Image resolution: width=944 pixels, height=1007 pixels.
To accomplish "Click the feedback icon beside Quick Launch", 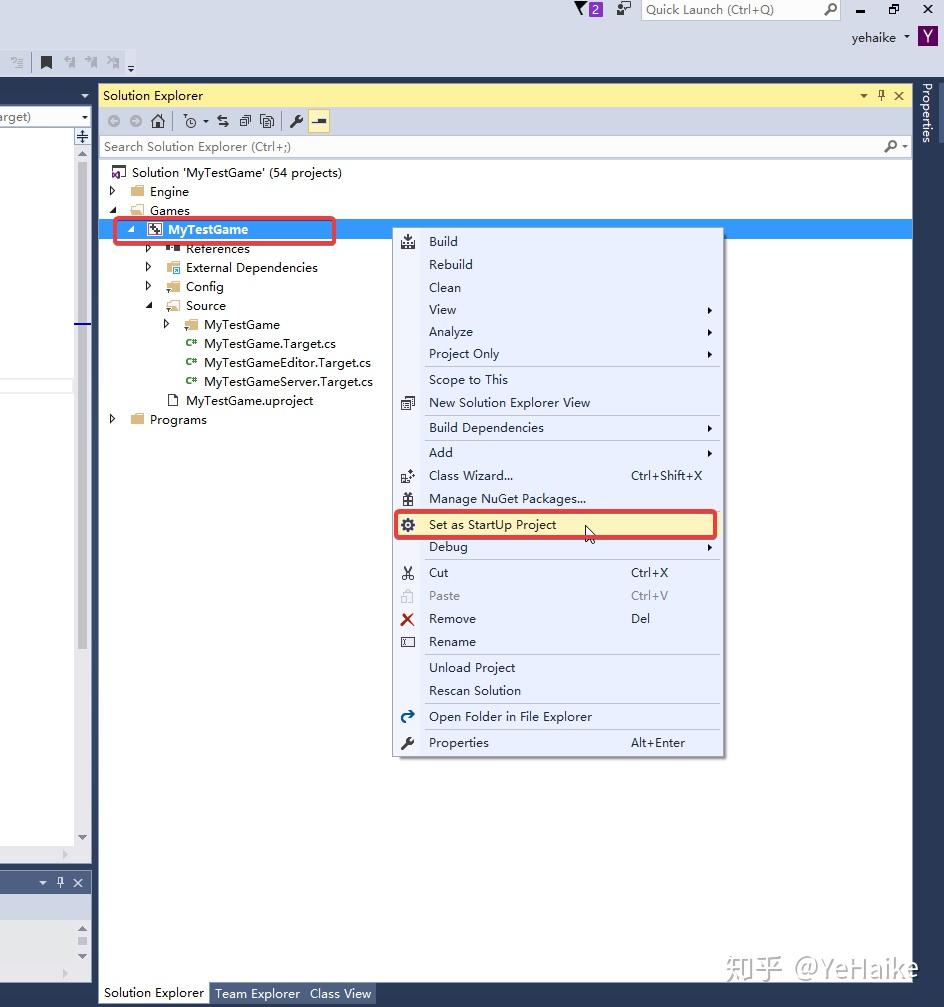I will (x=623, y=9).
